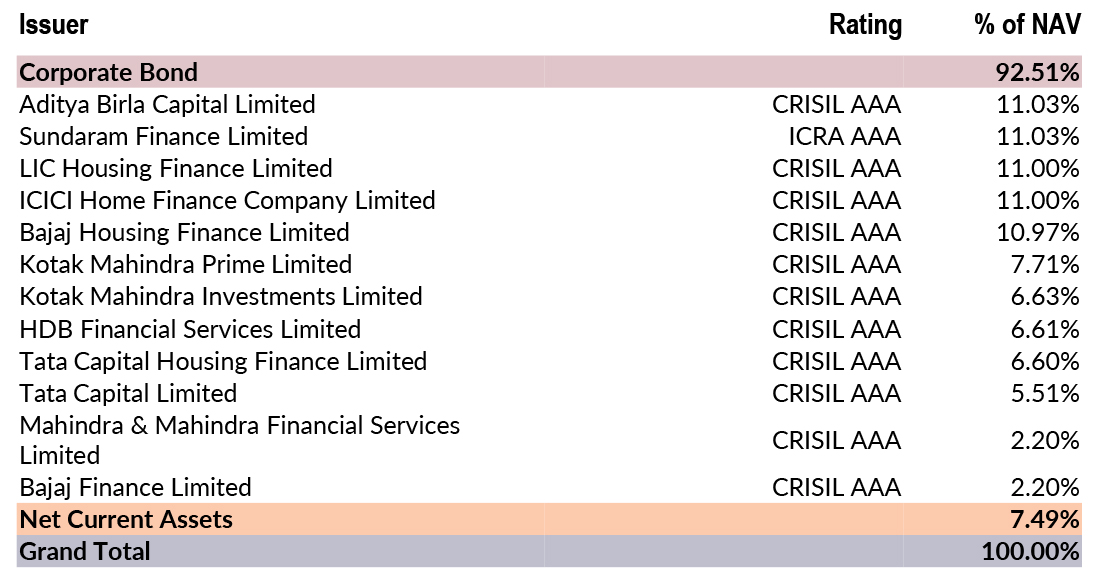The height and width of the screenshot is (576, 1099).
Task: Select LIC Housing Finance Limited
Action: (176, 168)
